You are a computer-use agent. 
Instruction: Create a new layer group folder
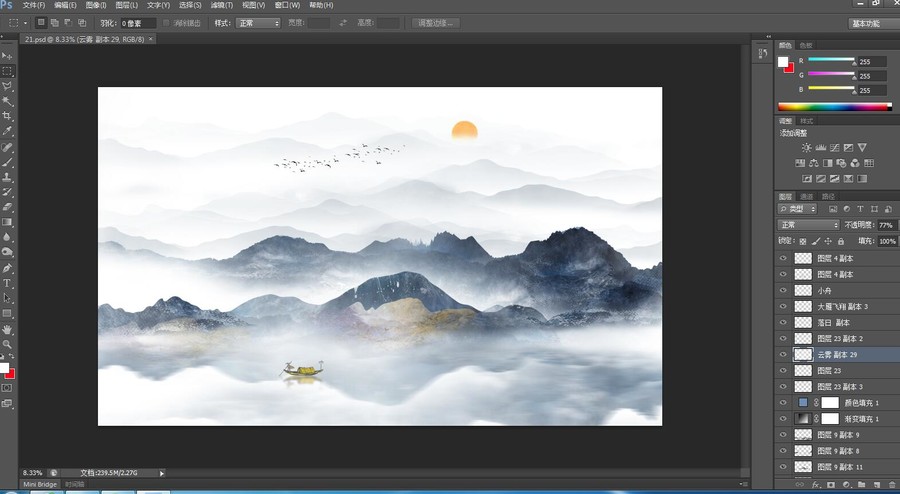point(862,485)
